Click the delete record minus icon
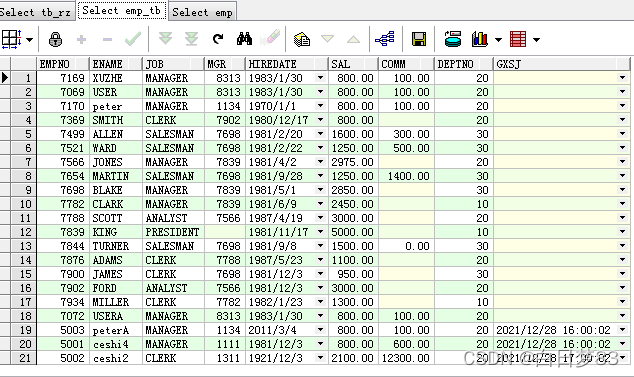Screen dimensions: 634x377 [107, 40]
